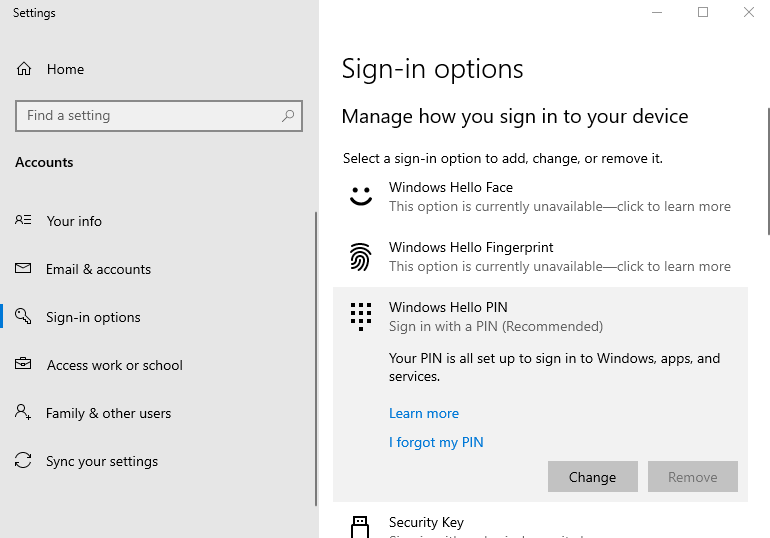Viewport: 770px width, 538px height.
Task: Minimize the Settings window
Action: 657,12
